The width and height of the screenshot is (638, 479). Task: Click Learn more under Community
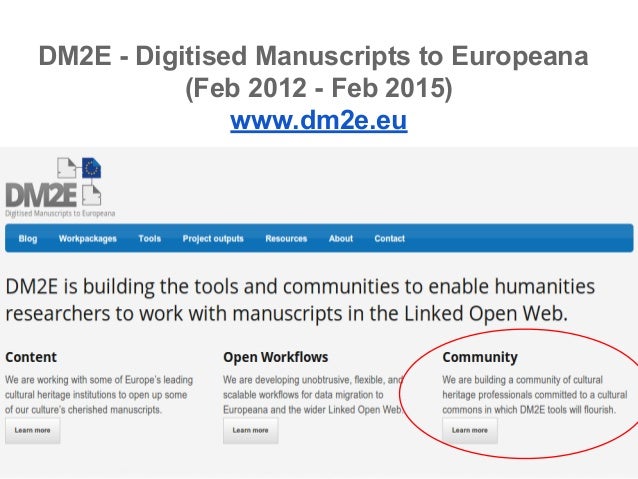[470, 430]
